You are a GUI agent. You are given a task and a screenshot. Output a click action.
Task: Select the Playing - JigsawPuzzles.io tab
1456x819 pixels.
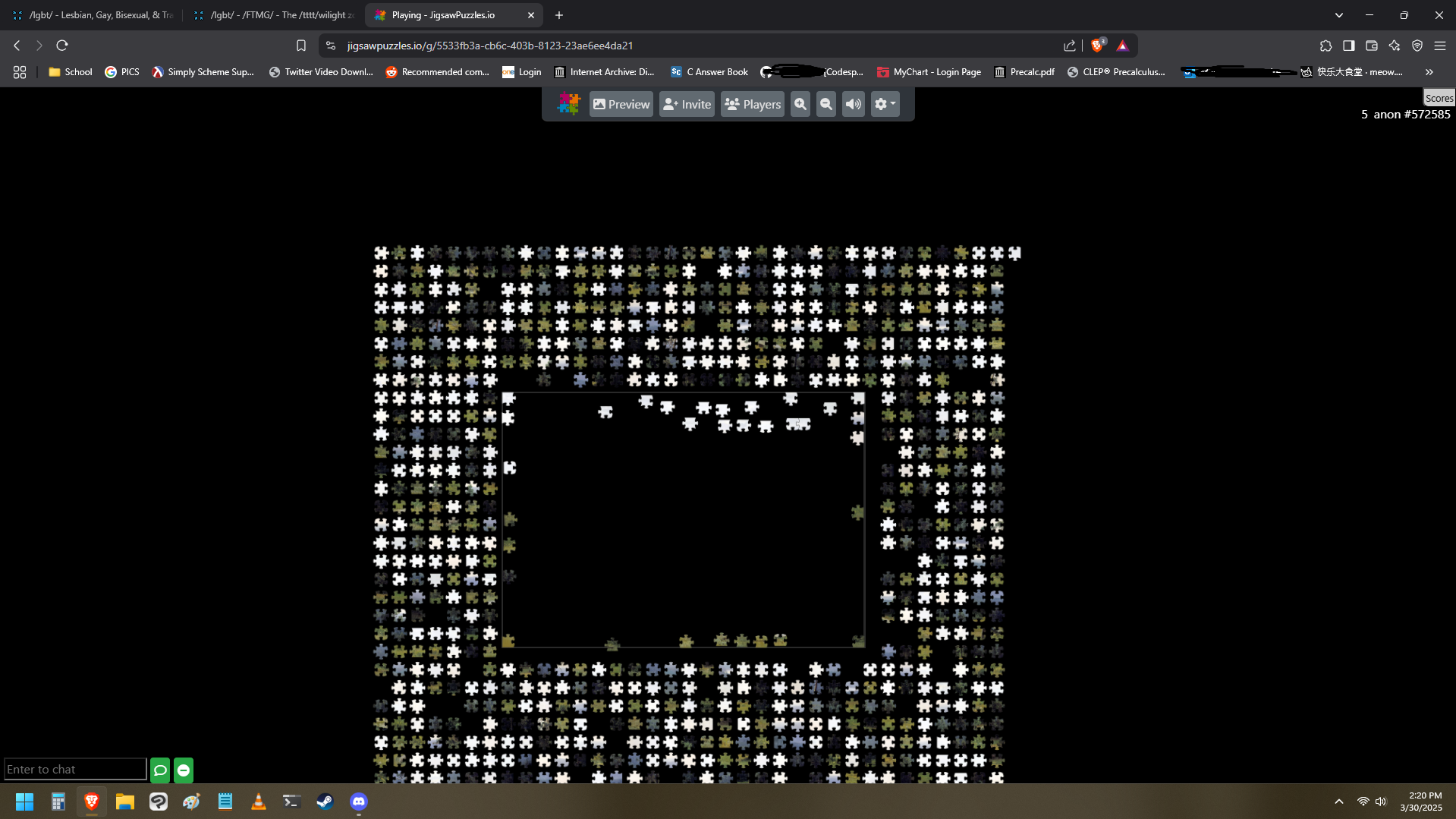[454, 15]
